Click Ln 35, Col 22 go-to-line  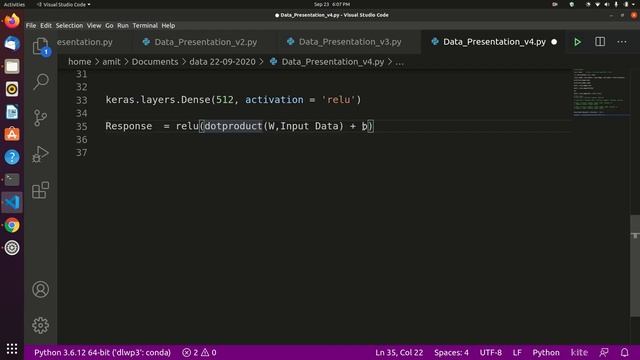[x=399, y=352]
